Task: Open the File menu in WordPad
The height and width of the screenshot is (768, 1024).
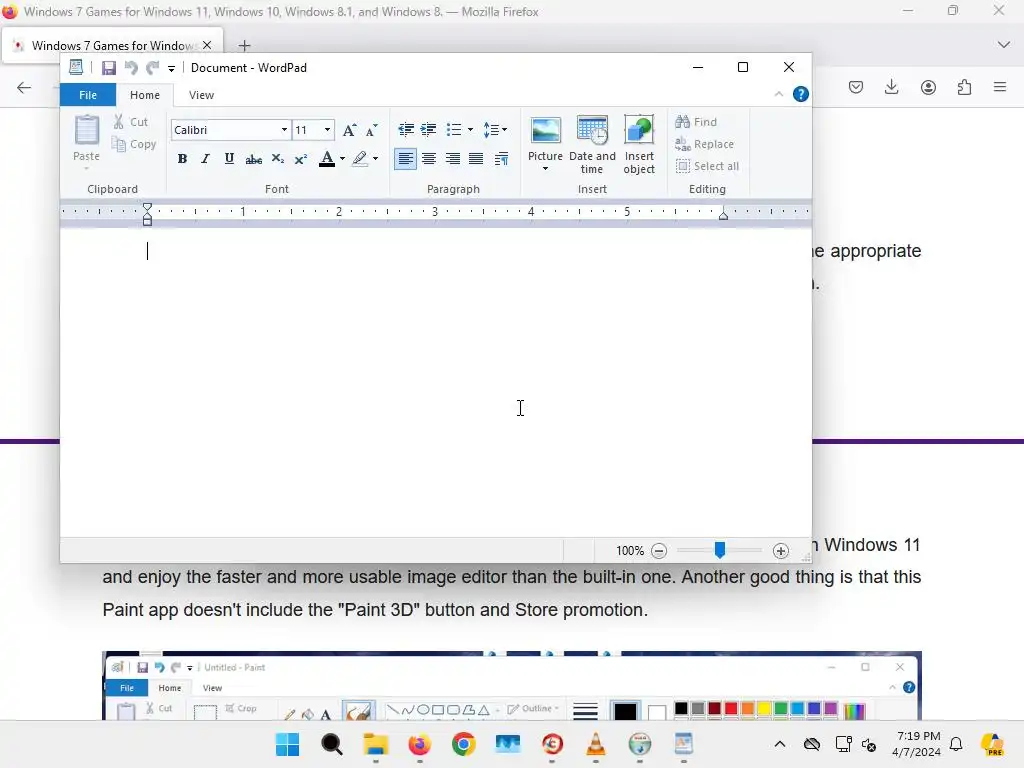Action: tap(88, 95)
